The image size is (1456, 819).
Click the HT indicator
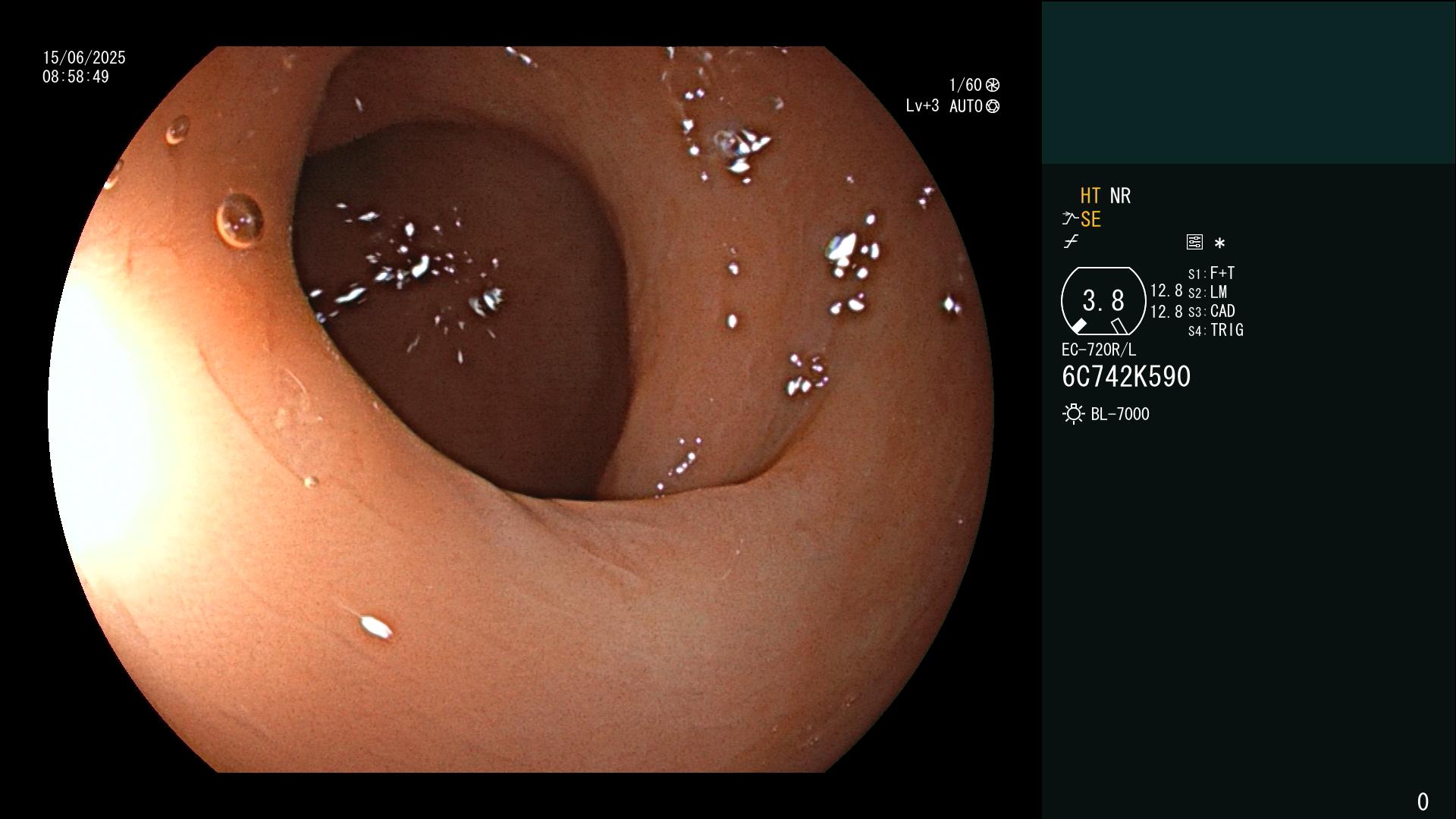(x=1090, y=196)
